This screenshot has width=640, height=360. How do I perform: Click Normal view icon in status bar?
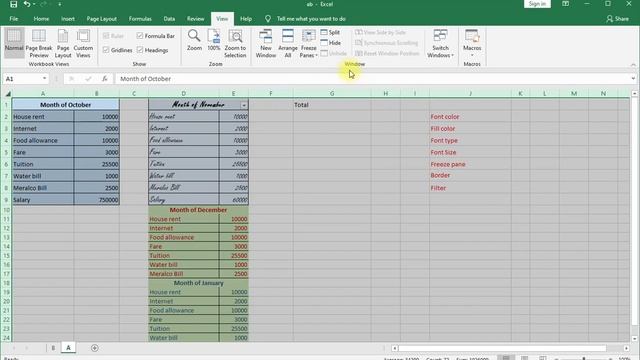coord(506,358)
